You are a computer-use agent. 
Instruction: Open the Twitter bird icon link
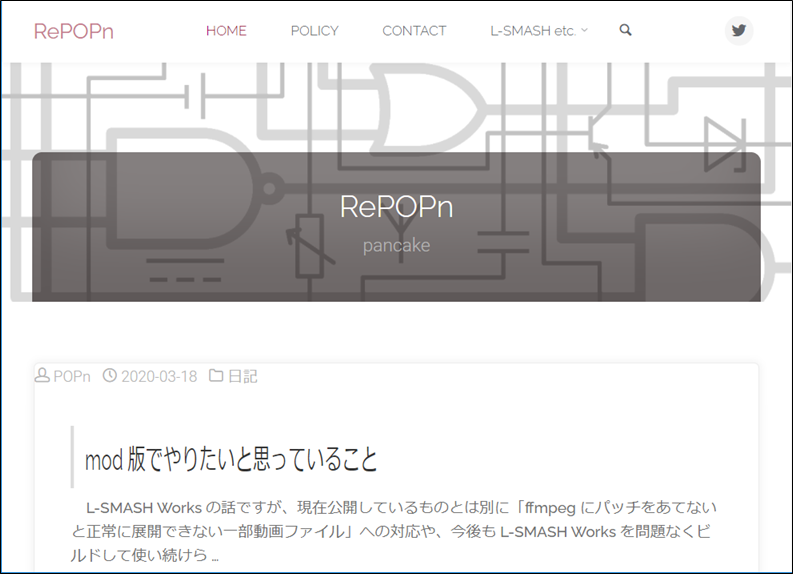[739, 31]
